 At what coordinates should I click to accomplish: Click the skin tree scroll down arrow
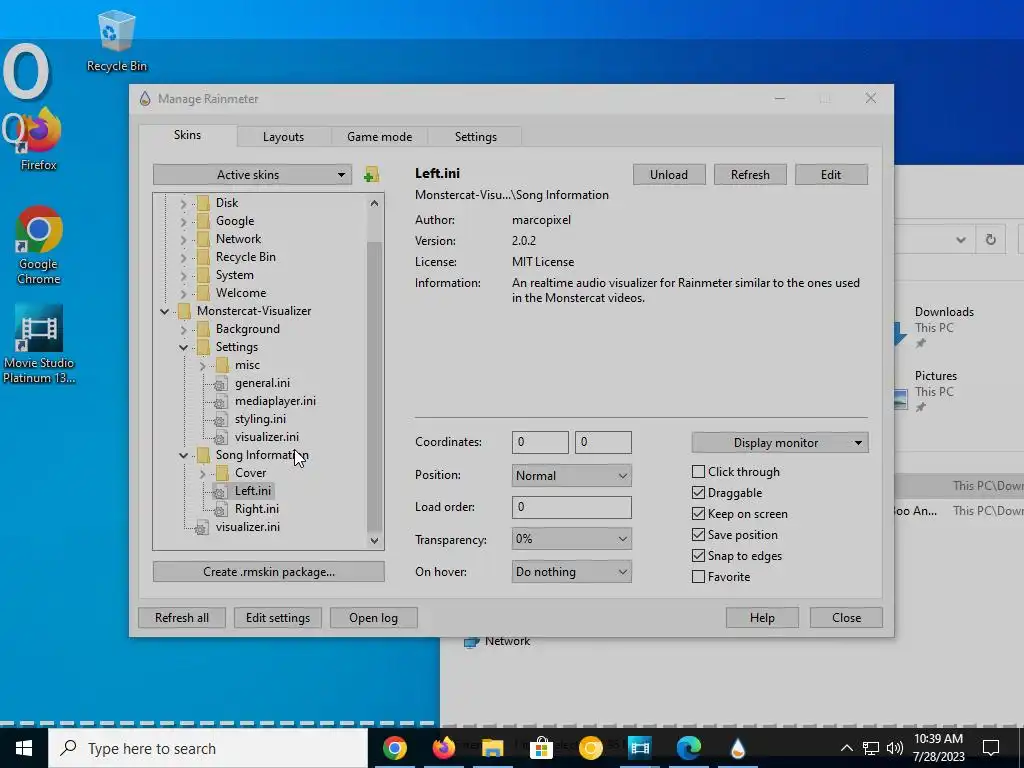pyautogui.click(x=374, y=540)
